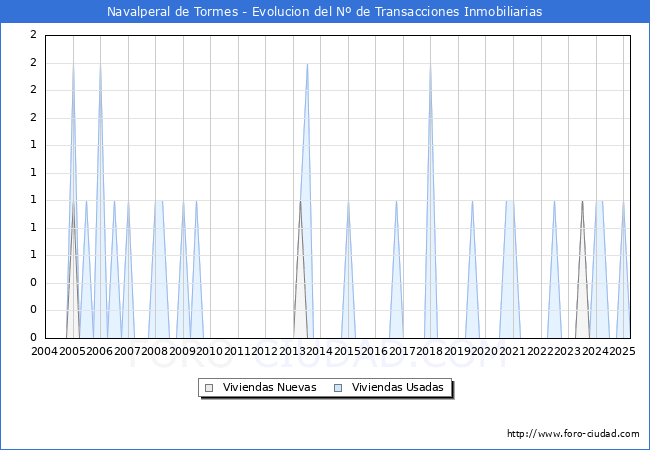Click the Viviendas Nuevas legend swatch
The image size is (650, 450).
[209, 388]
